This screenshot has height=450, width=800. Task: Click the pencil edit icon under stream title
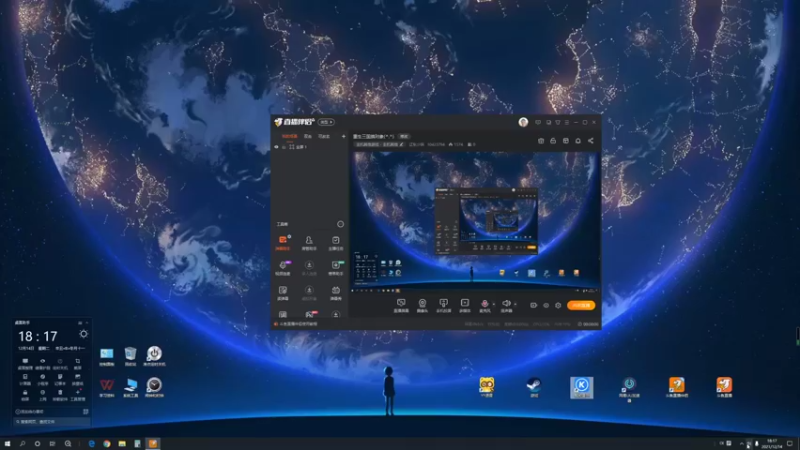(402, 144)
